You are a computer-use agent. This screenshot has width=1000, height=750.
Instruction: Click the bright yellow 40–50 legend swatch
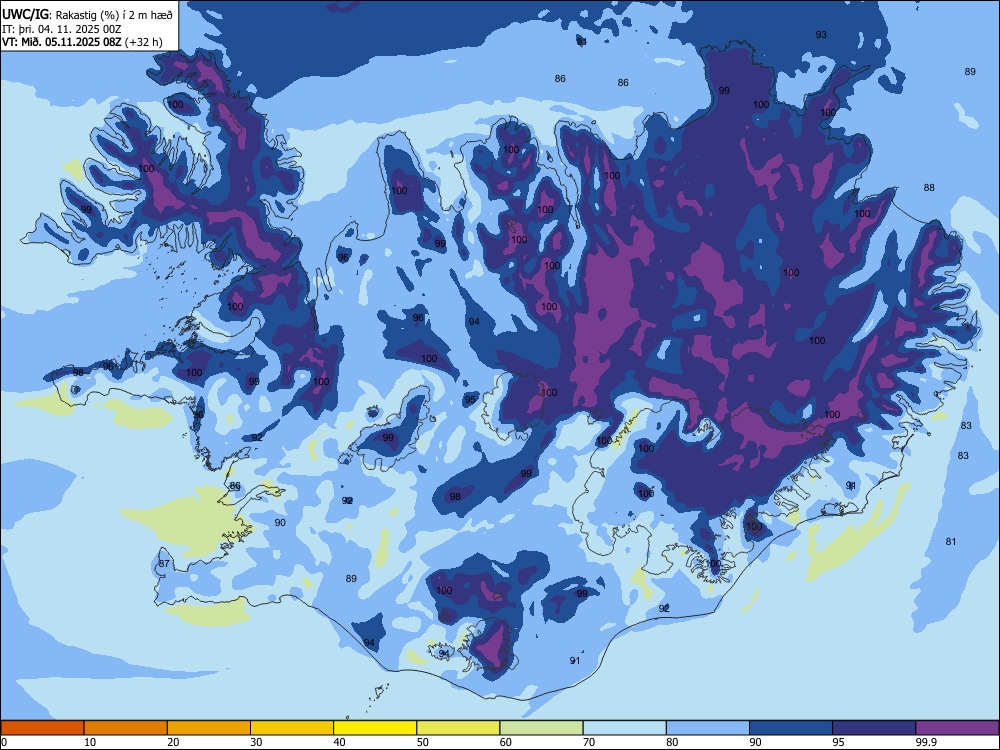pos(375,728)
